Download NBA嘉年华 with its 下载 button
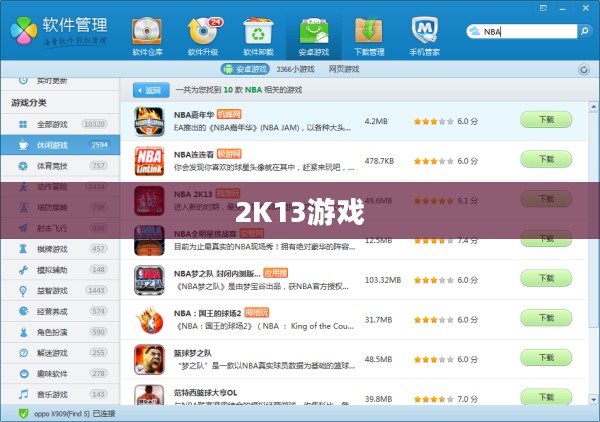 tap(546, 120)
